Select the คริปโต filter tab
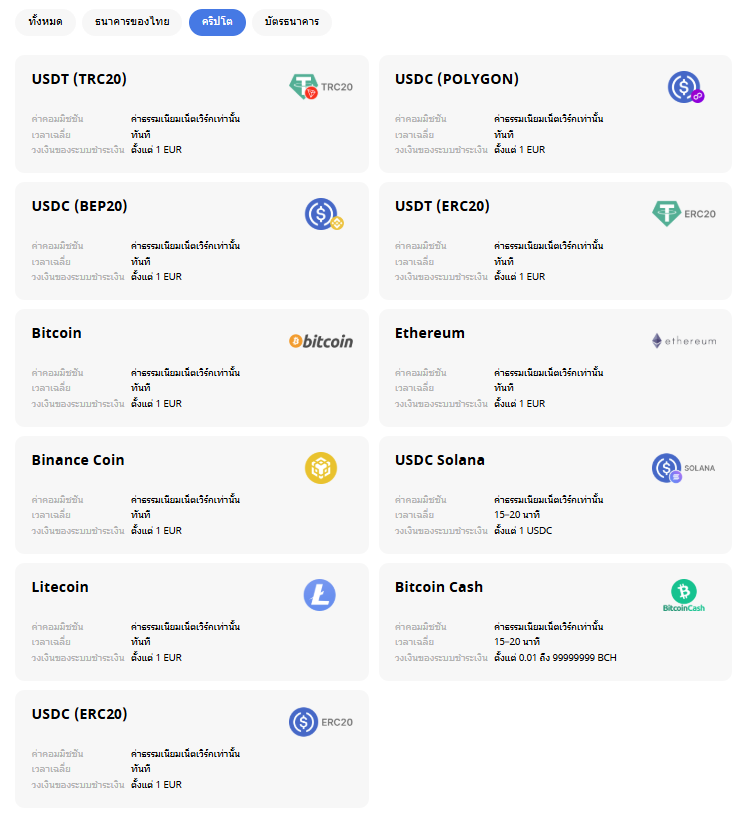The width and height of the screenshot is (742, 815). [217, 22]
